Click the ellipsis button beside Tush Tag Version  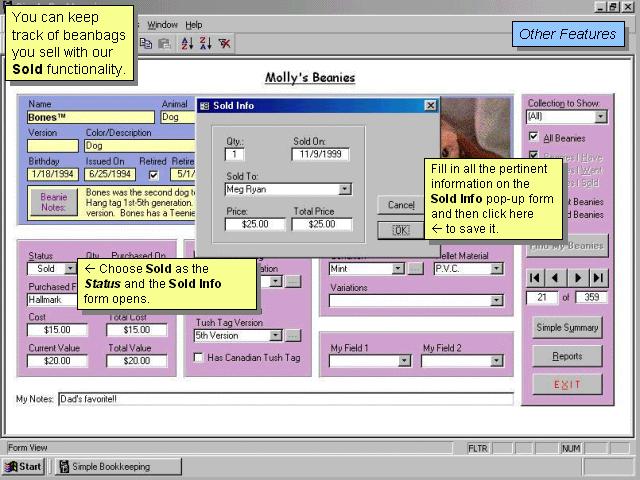tap(292, 336)
